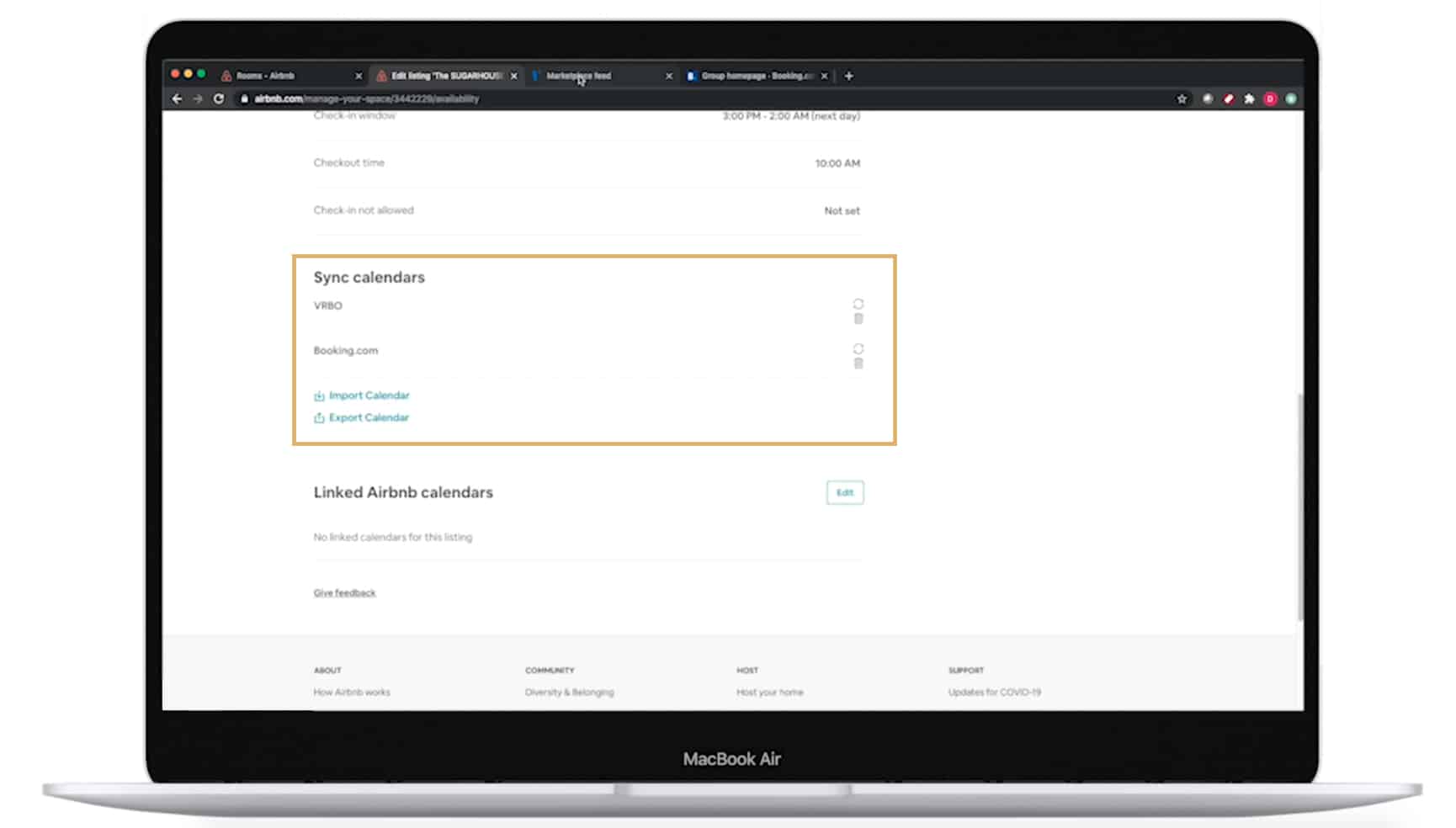Close the Edit listing SUGARHOUSE tab
The width and height of the screenshot is (1456, 828).
tap(513, 76)
